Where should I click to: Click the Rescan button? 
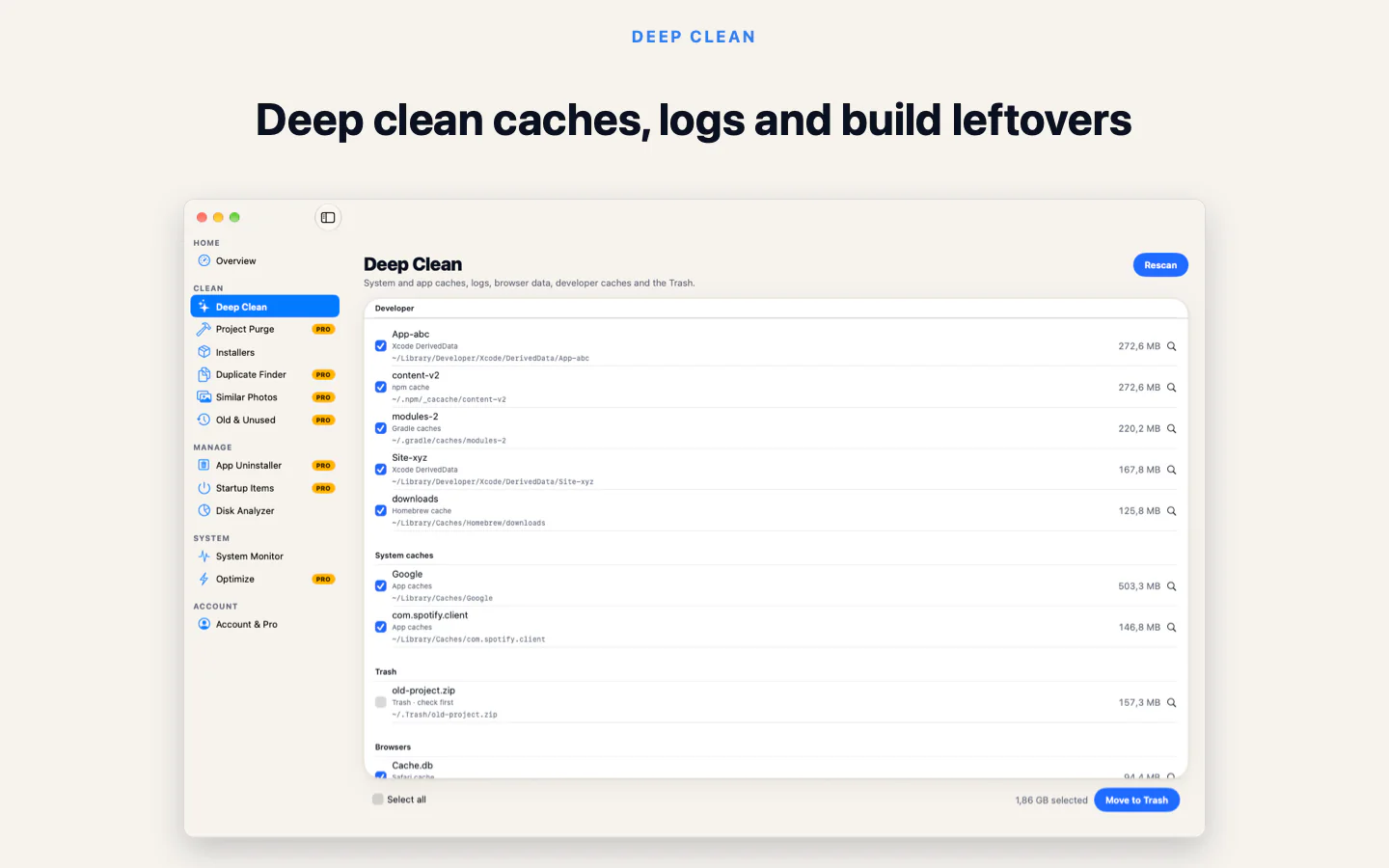pyautogui.click(x=1160, y=265)
